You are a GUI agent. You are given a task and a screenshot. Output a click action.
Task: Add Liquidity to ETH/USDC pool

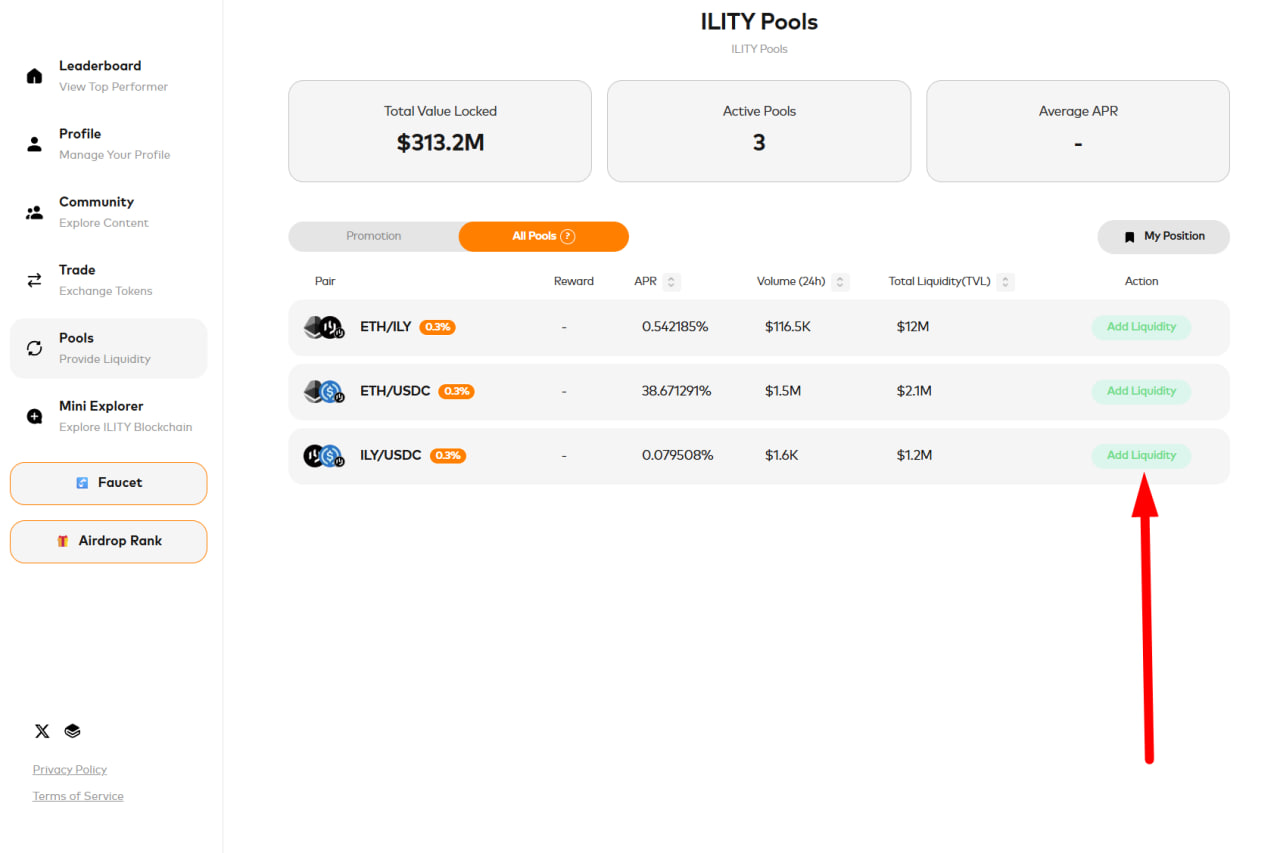tap(1141, 391)
